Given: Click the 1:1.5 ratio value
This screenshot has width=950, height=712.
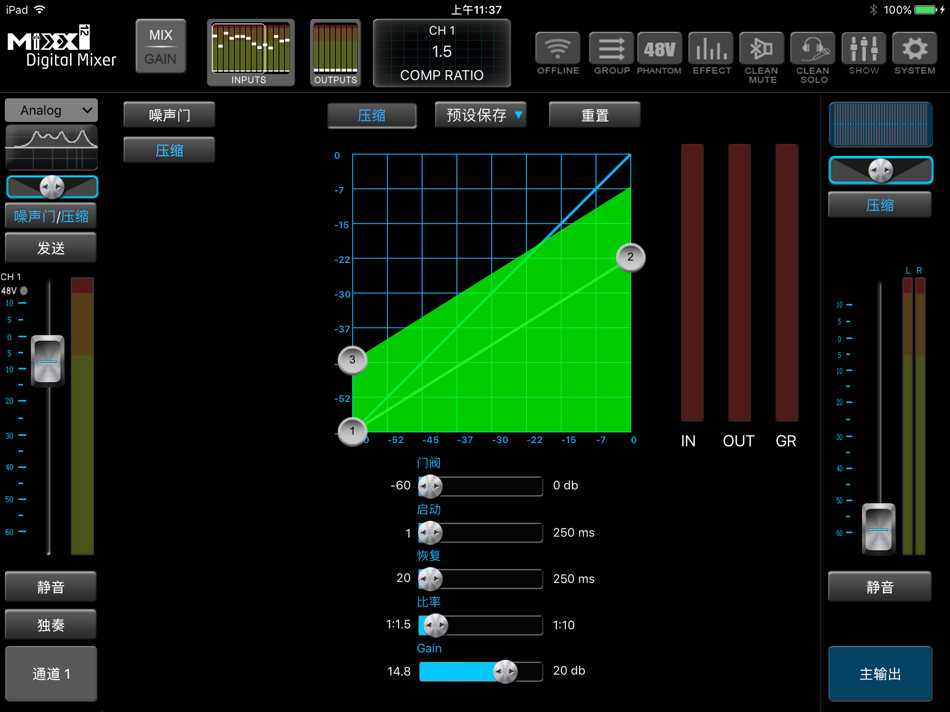Looking at the screenshot, I should pos(398,624).
